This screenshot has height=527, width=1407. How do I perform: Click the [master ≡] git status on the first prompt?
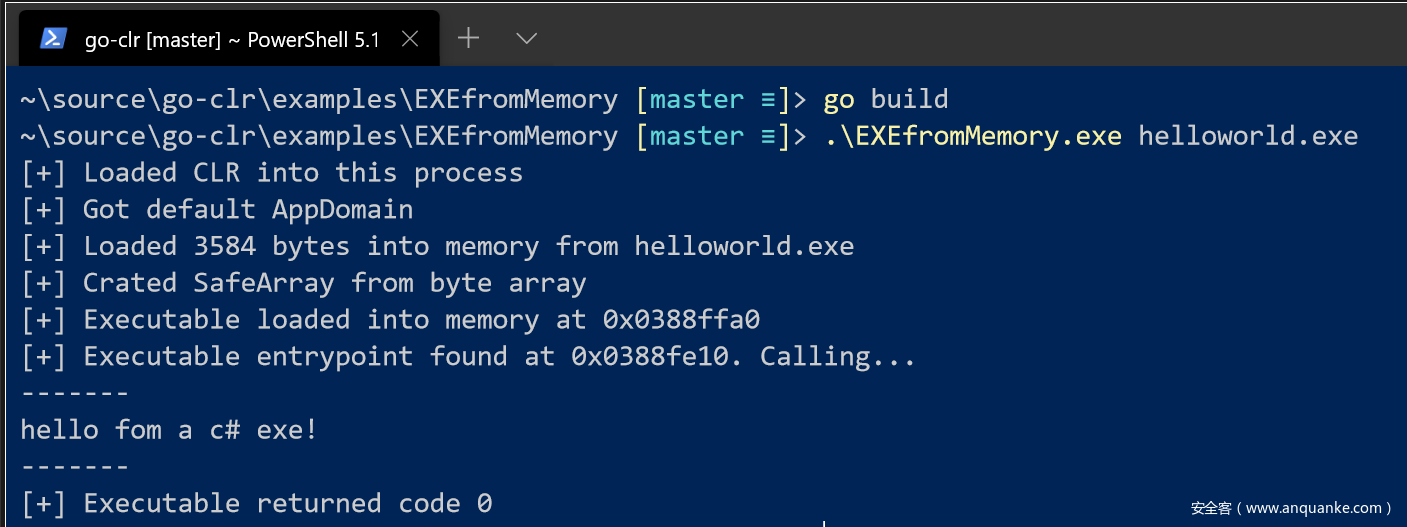point(711,100)
